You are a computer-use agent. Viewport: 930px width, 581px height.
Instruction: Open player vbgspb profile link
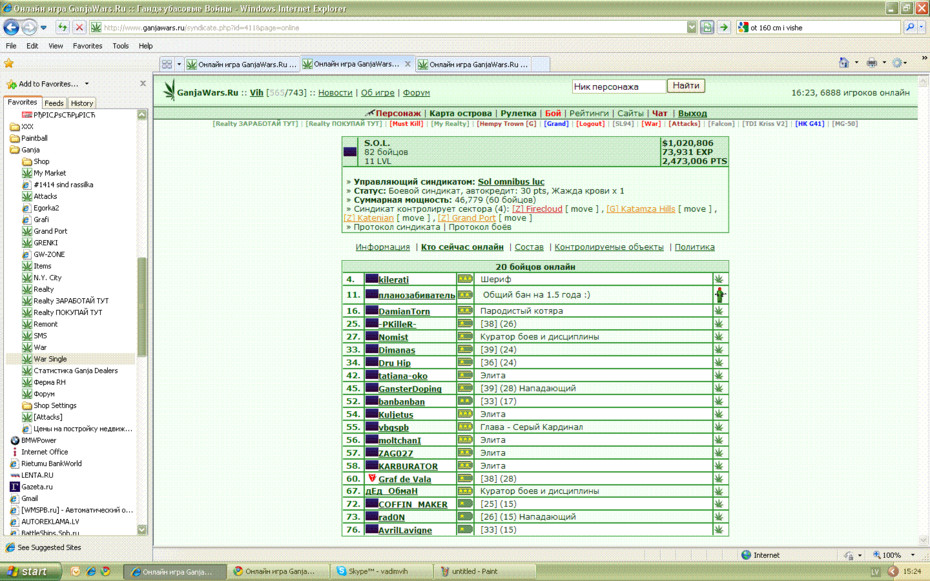click(393, 427)
